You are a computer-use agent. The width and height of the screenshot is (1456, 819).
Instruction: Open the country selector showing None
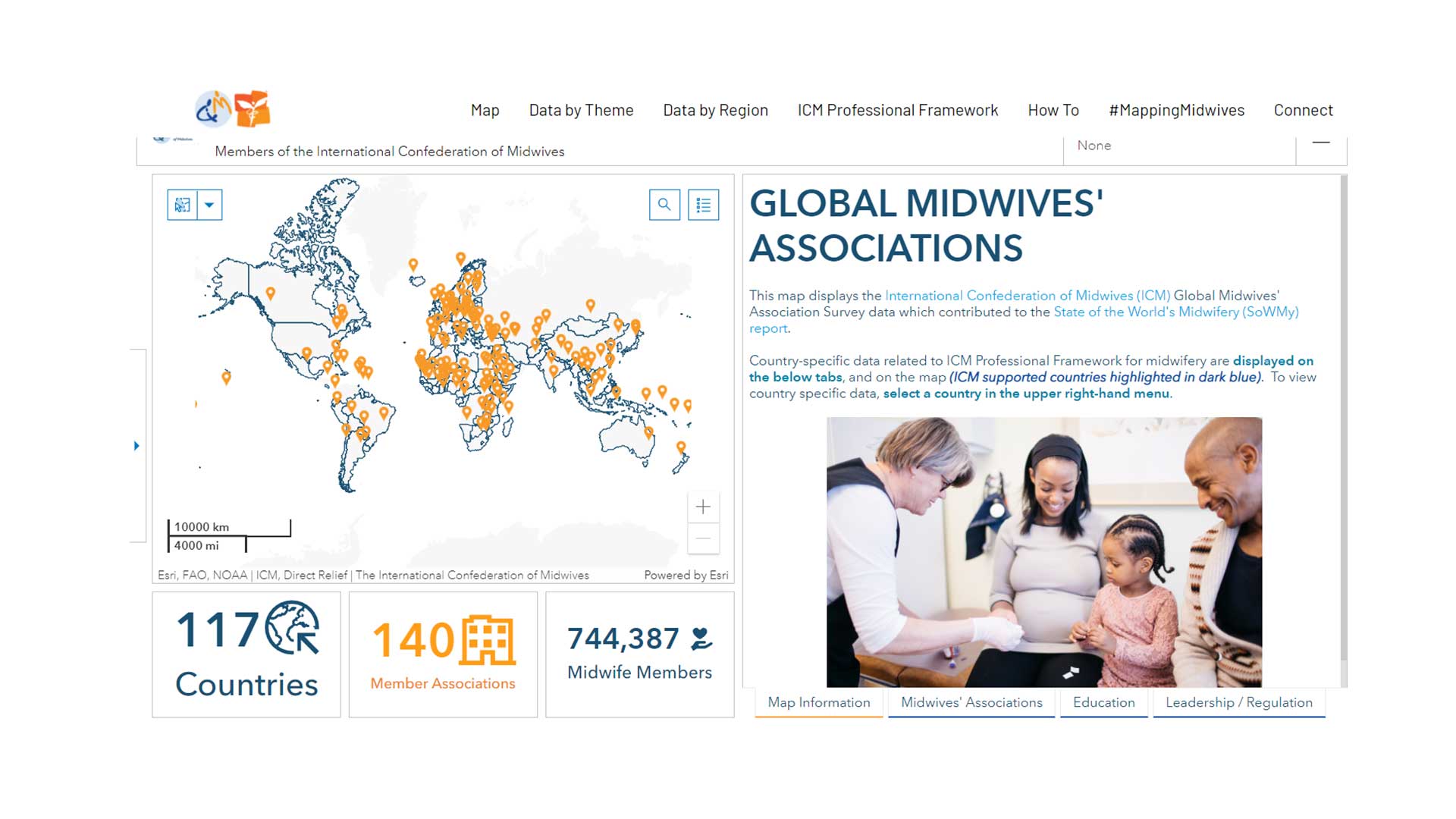1178,146
